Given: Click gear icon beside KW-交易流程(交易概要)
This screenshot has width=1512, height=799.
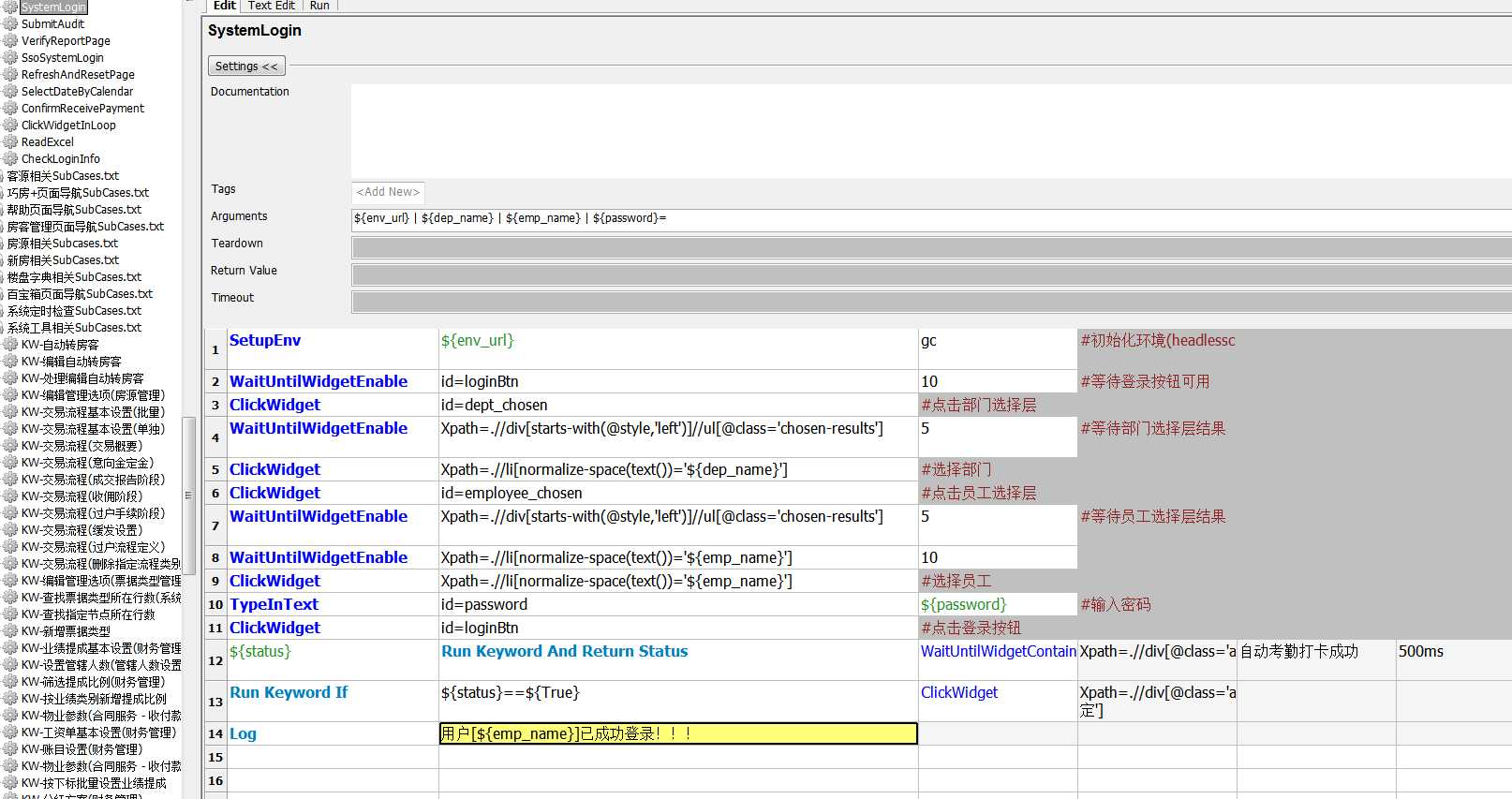Looking at the screenshot, I should coord(10,446).
